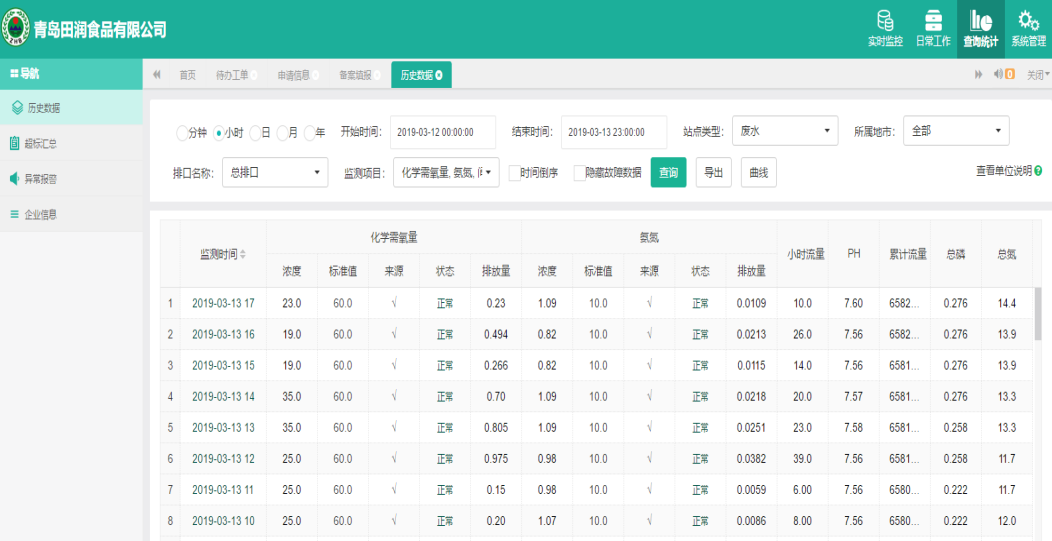1052x541 pixels.
Task: Select the 分钟 radio button
Action: (182, 133)
